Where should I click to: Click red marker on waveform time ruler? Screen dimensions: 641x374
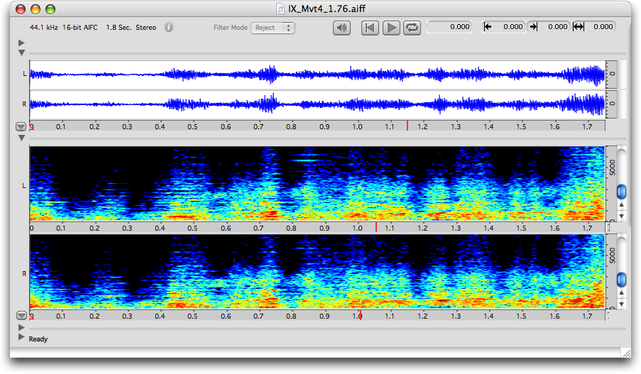[407, 126]
